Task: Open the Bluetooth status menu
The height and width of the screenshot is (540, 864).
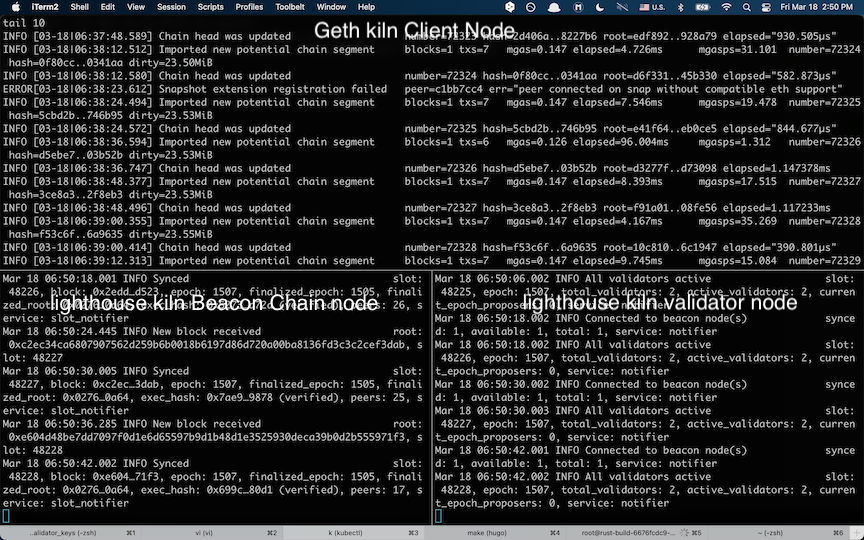Action: tap(681, 7)
